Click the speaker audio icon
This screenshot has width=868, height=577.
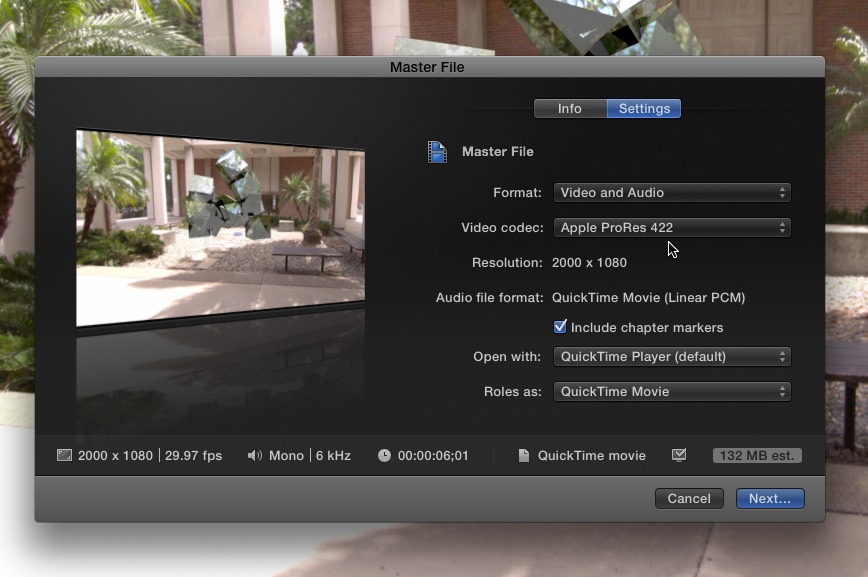click(254, 455)
